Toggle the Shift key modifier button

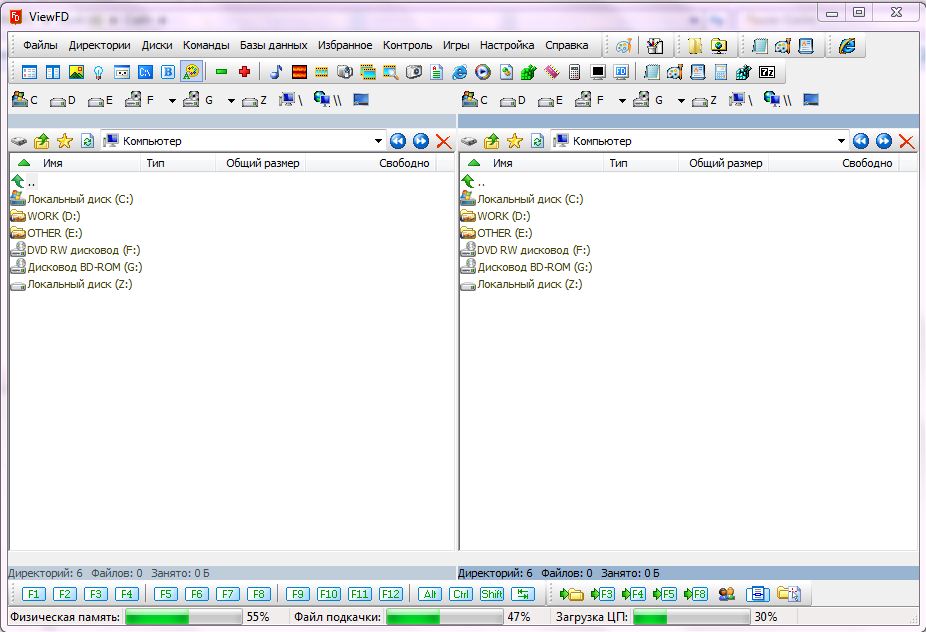point(492,594)
